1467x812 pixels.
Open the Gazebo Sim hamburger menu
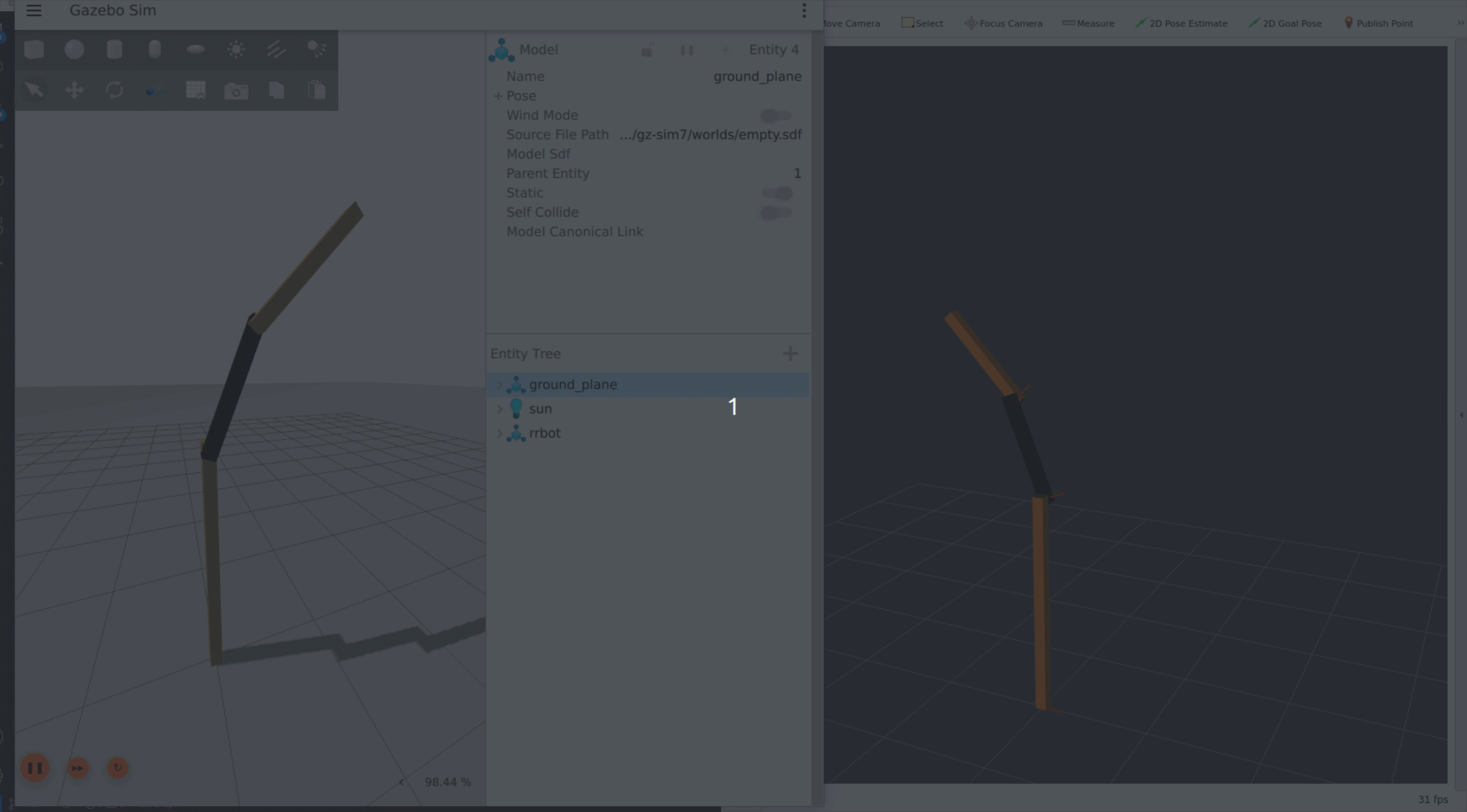click(34, 11)
